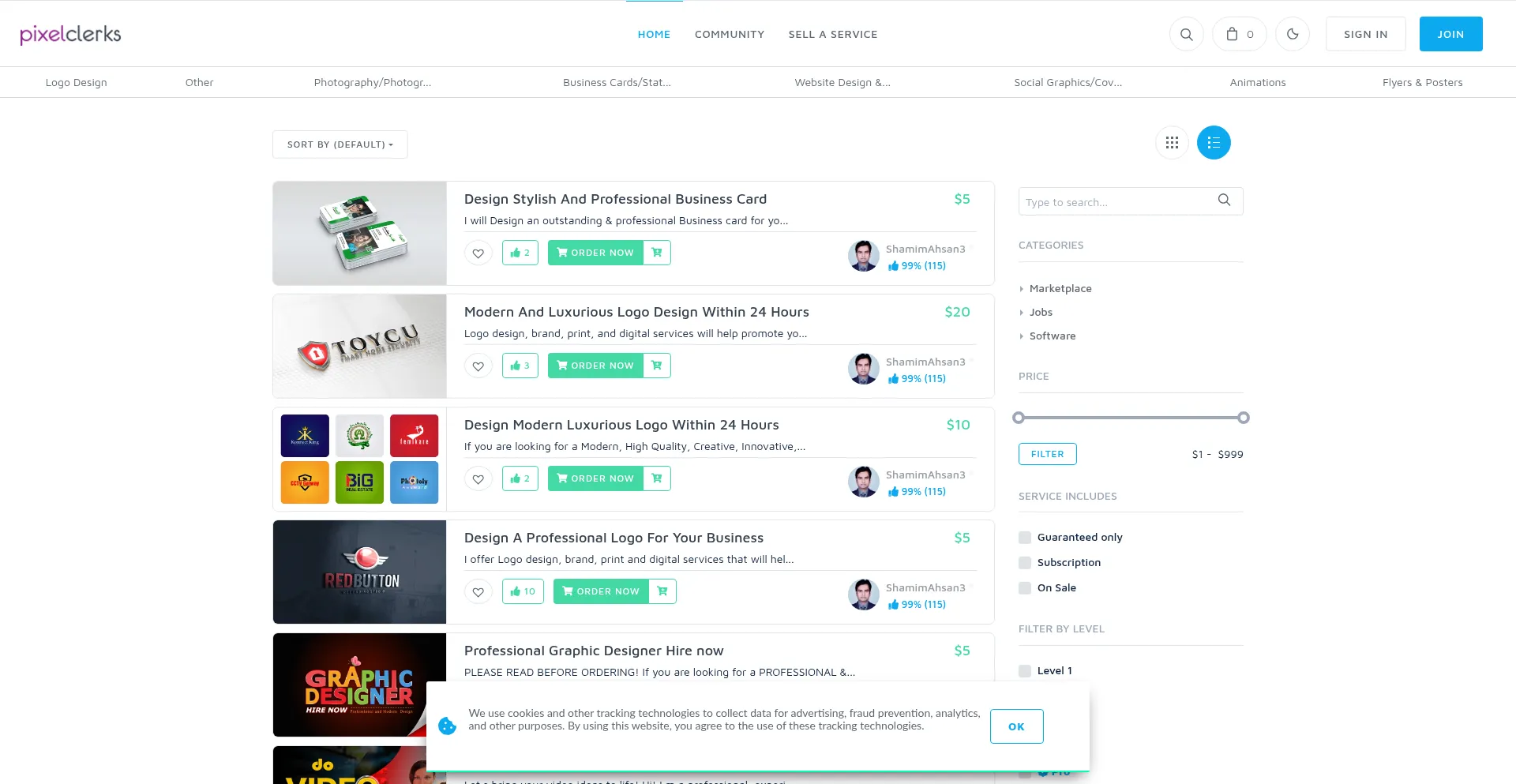Click seller avatar on Business Card listing
Image resolution: width=1516 pixels, height=784 pixels.
(x=864, y=256)
